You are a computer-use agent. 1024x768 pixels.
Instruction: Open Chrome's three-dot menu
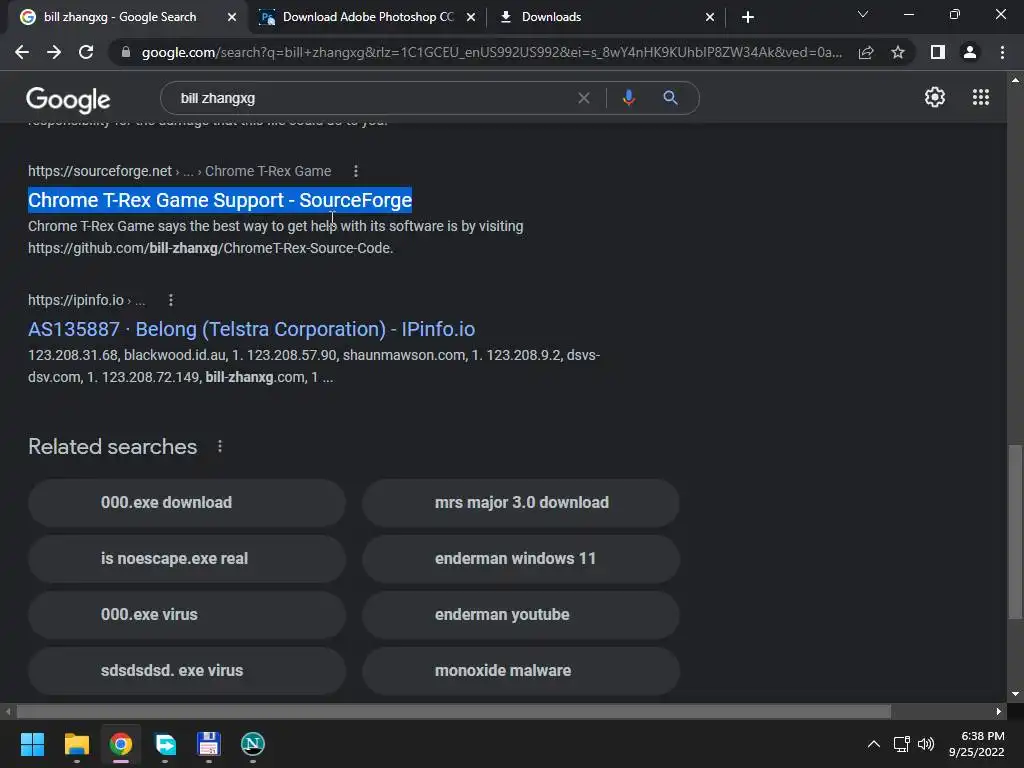1002,52
